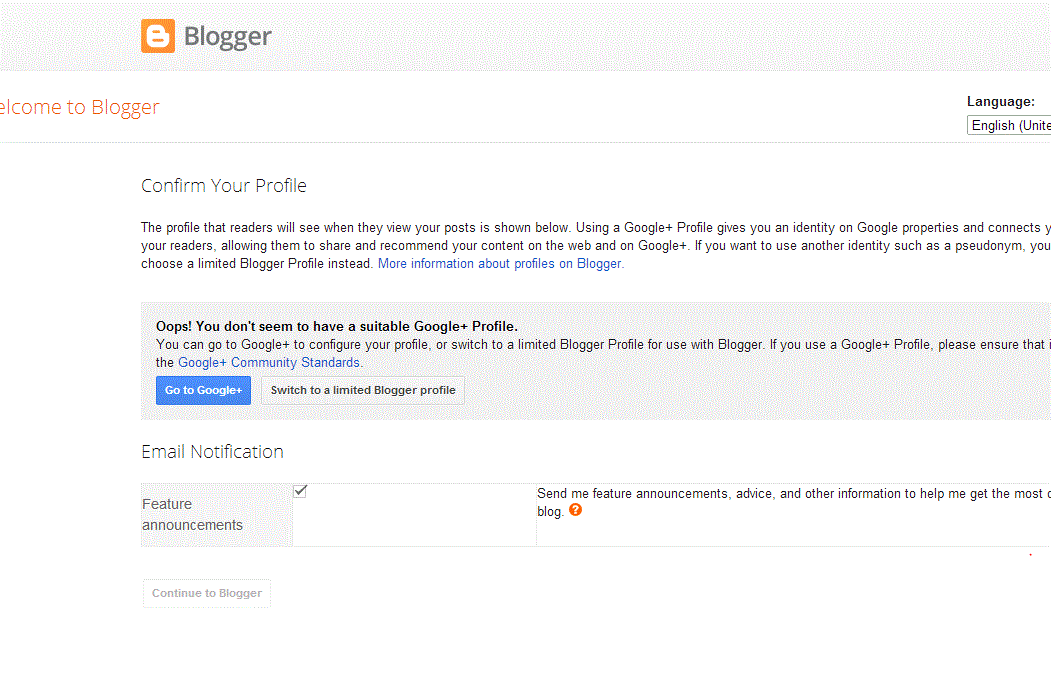The image size is (1051, 679).
Task: Click the Blogger wordmark text in header
Action: tap(227, 37)
